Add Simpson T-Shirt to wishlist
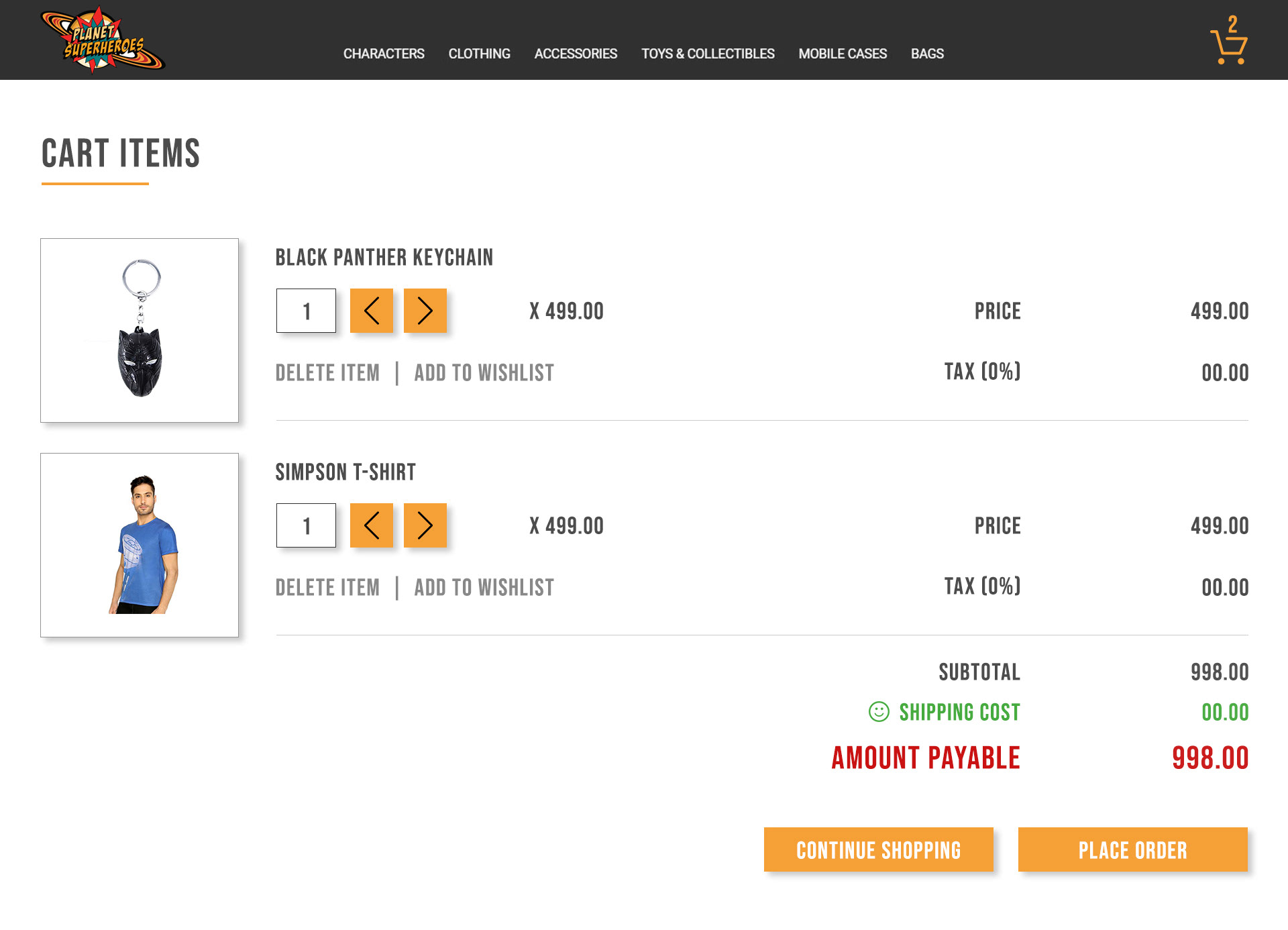This screenshot has height=930, width=1288. click(x=484, y=588)
